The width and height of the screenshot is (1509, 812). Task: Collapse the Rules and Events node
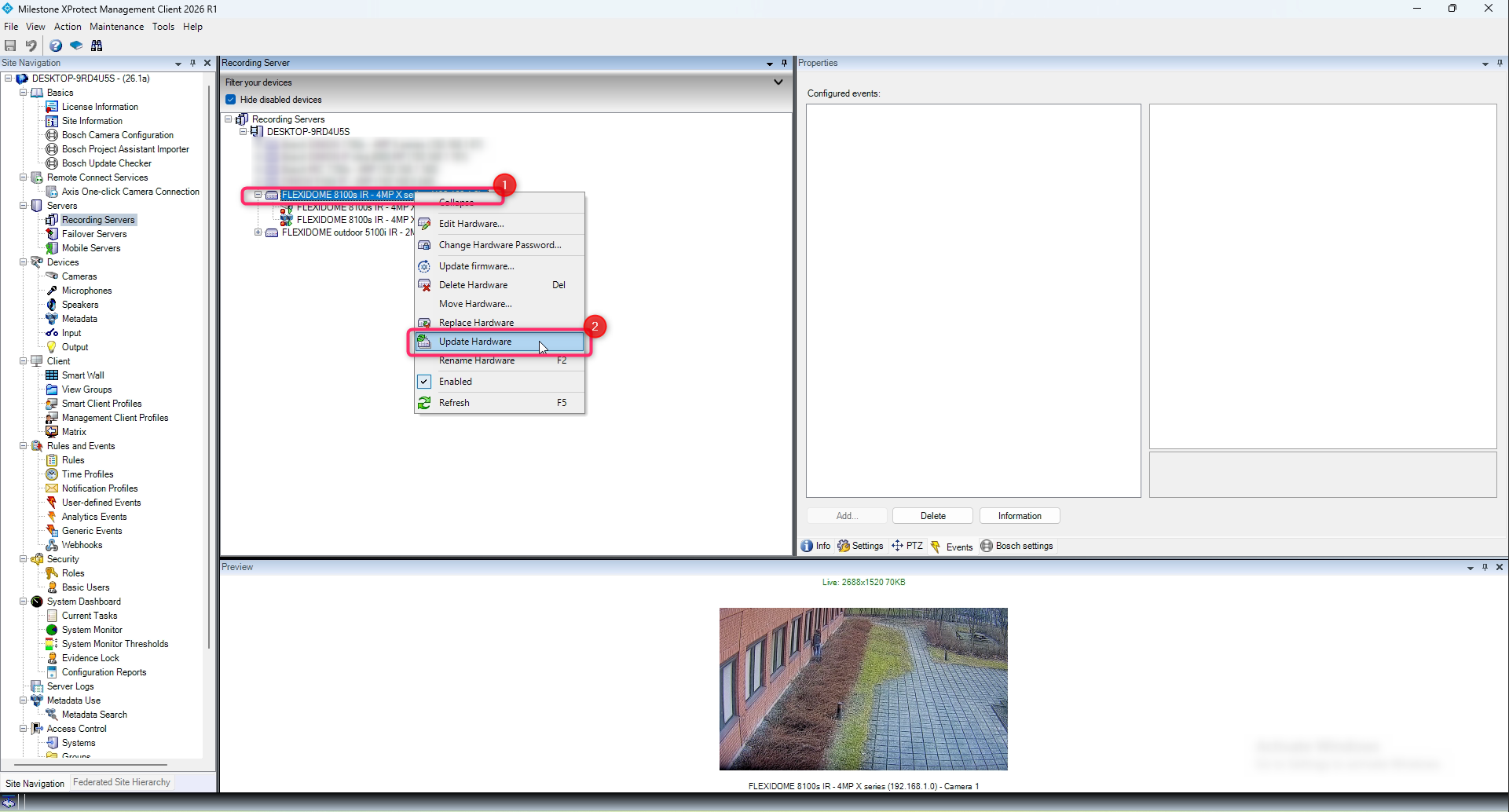tap(24, 446)
